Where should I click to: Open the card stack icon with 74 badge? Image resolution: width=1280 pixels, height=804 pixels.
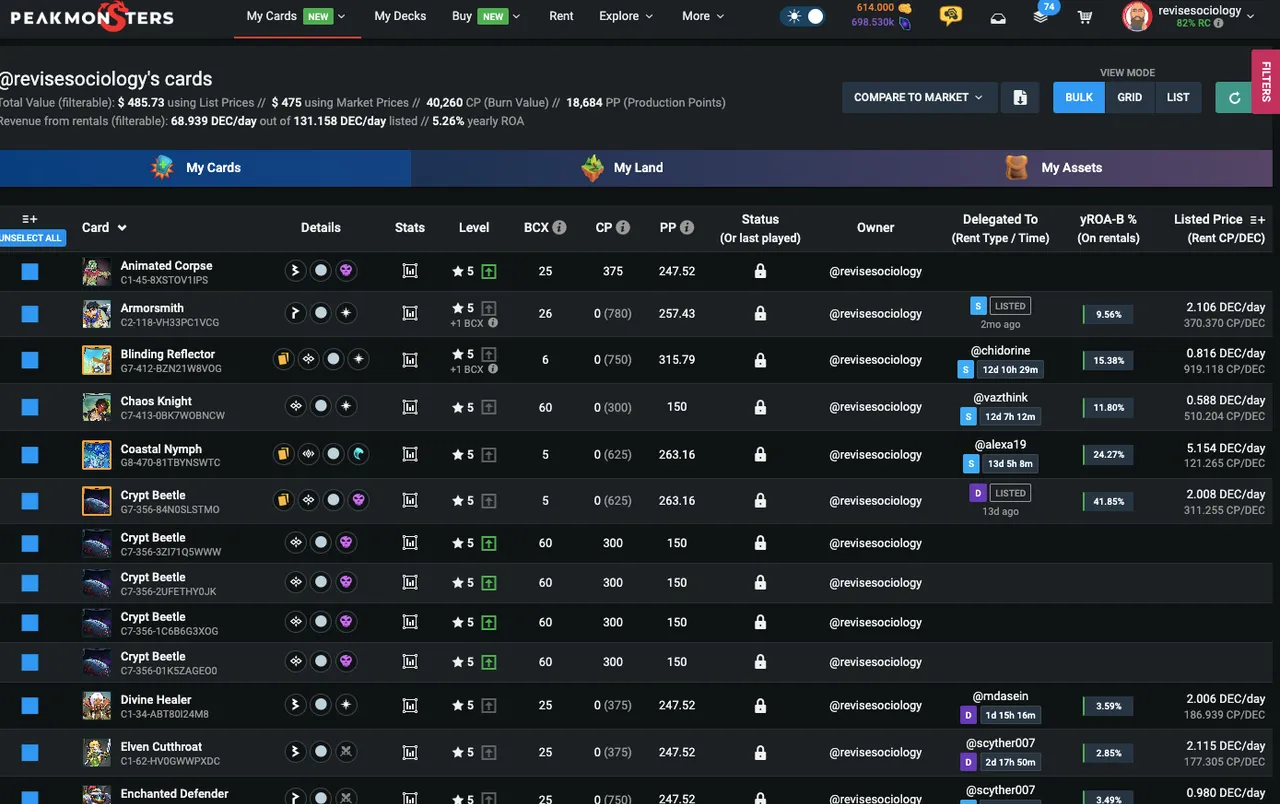pyautogui.click(x=1042, y=16)
